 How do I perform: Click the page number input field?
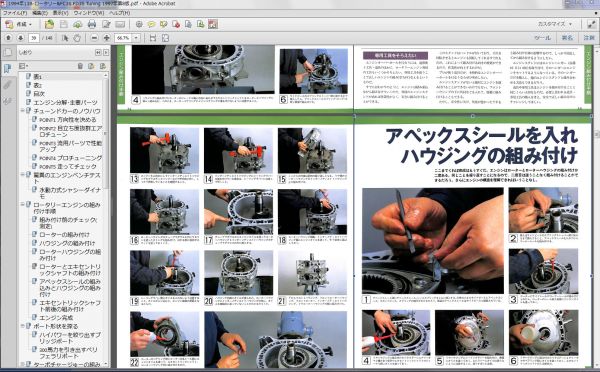click(x=34, y=38)
